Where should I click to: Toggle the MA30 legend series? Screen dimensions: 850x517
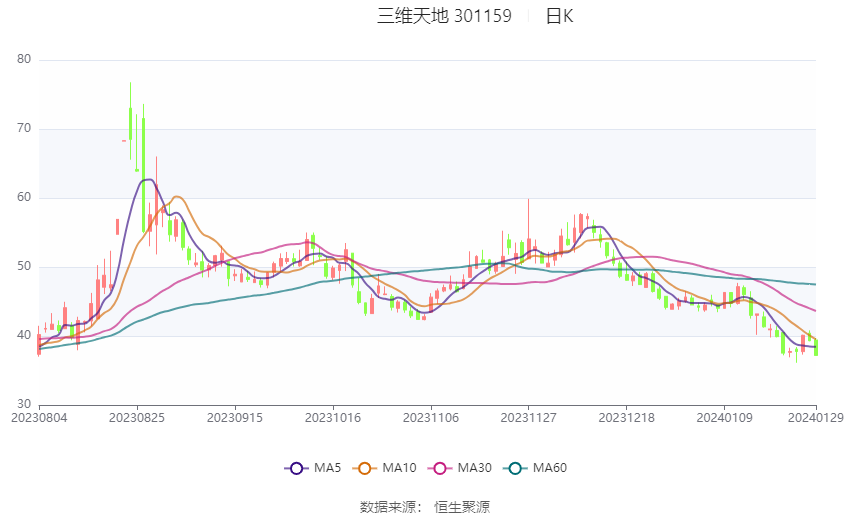[460, 468]
